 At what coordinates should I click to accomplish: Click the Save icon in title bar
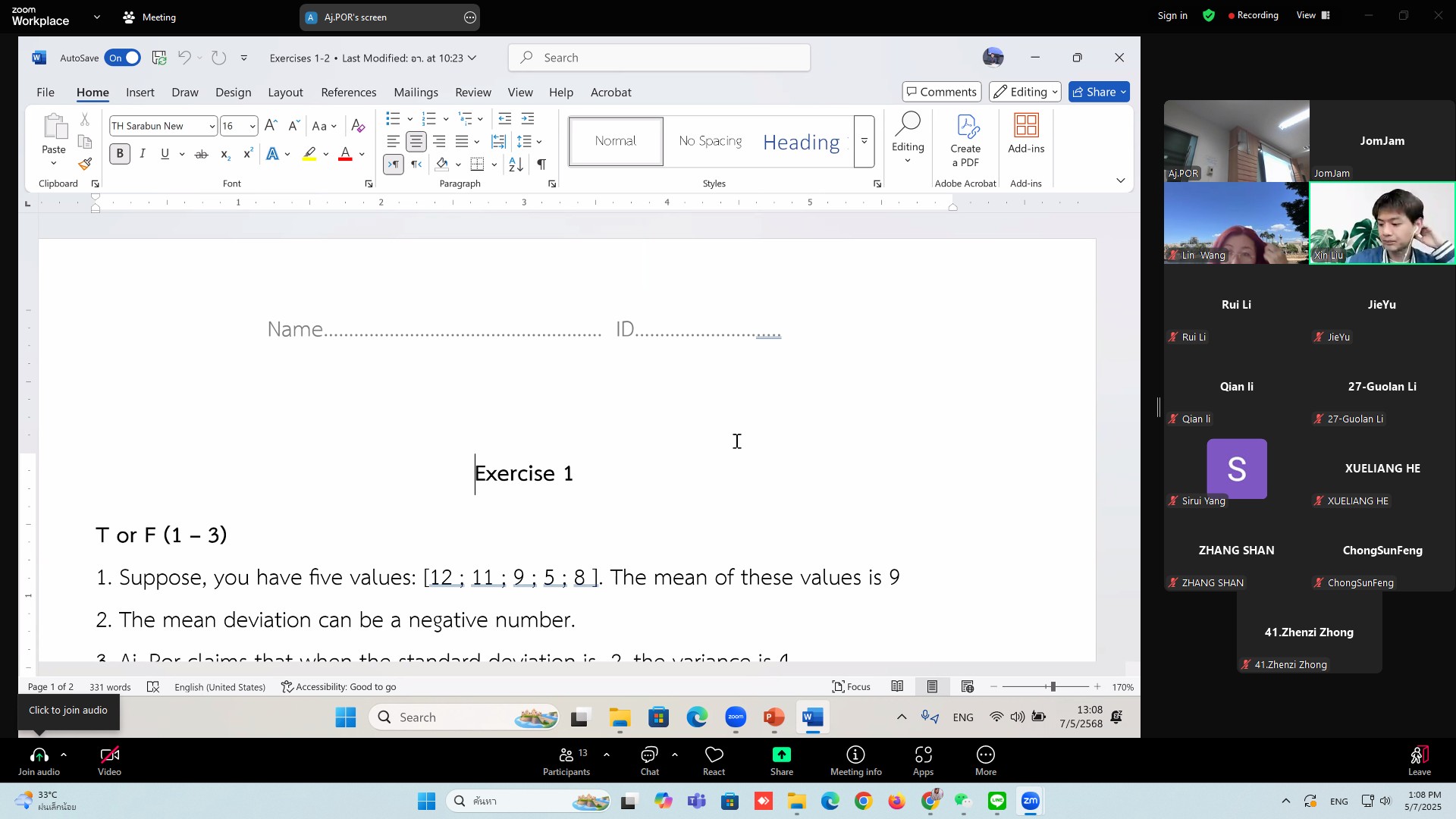pos(159,58)
